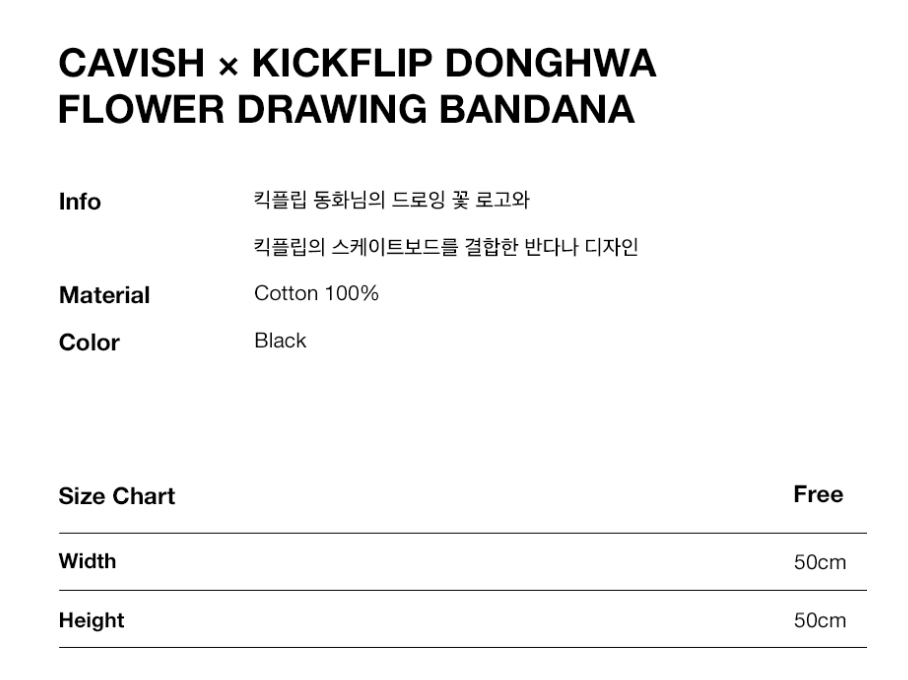Select the Material label
908x680 pixels.
104,296
